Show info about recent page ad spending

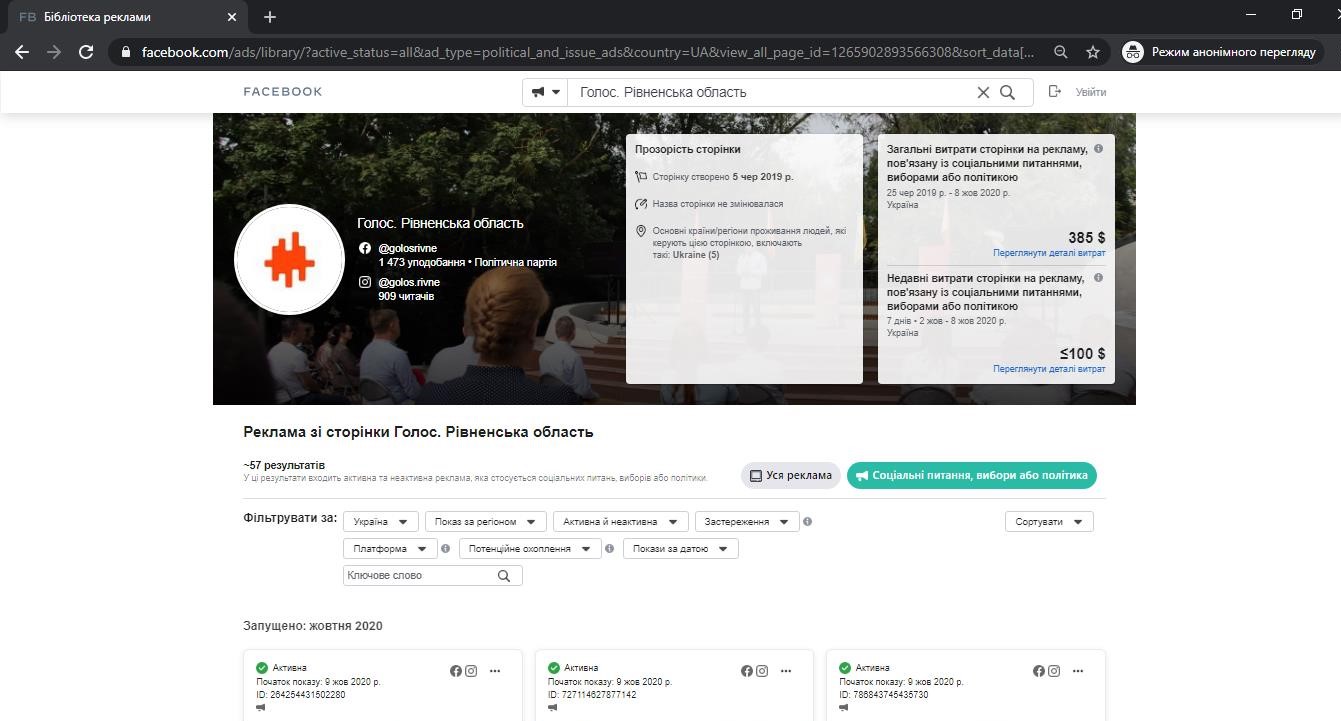1098,278
